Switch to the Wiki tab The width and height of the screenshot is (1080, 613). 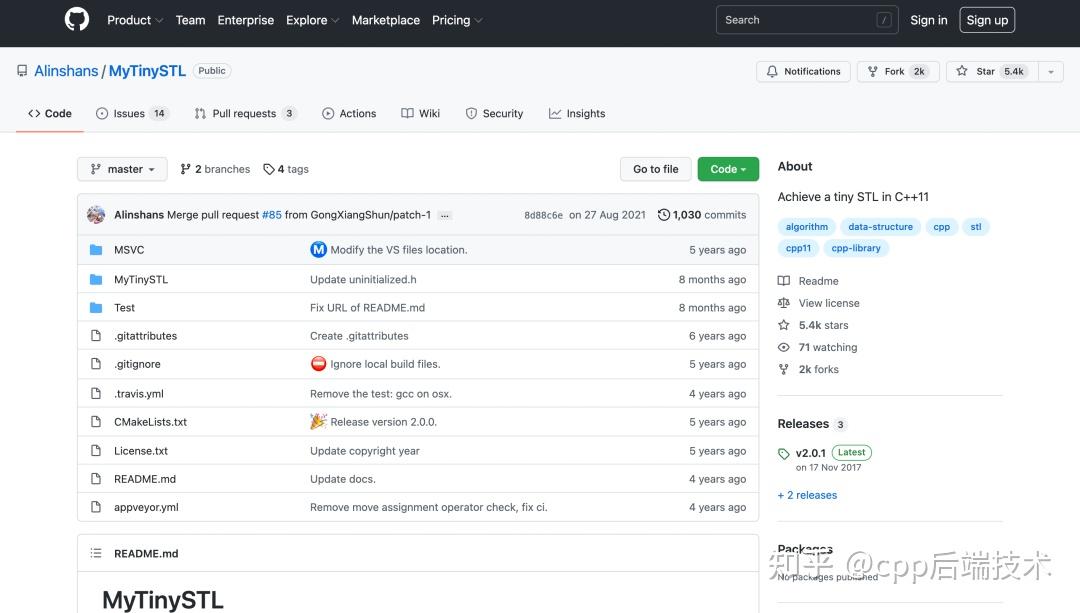point(421,114)
